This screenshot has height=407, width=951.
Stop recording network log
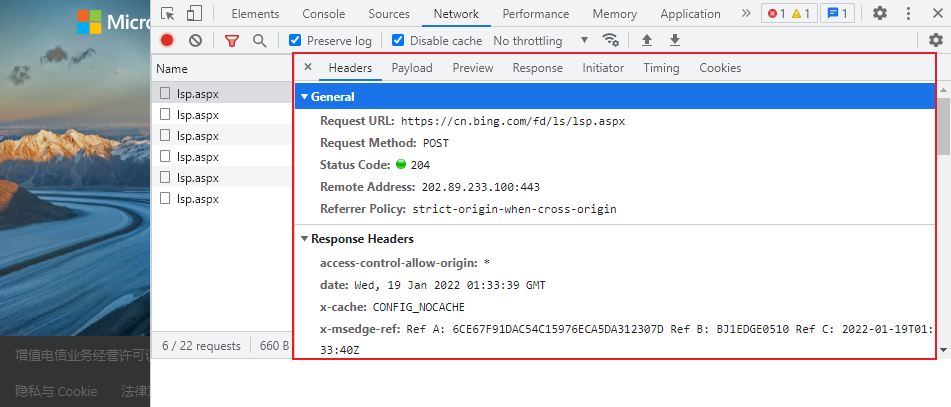click(167, 41)
